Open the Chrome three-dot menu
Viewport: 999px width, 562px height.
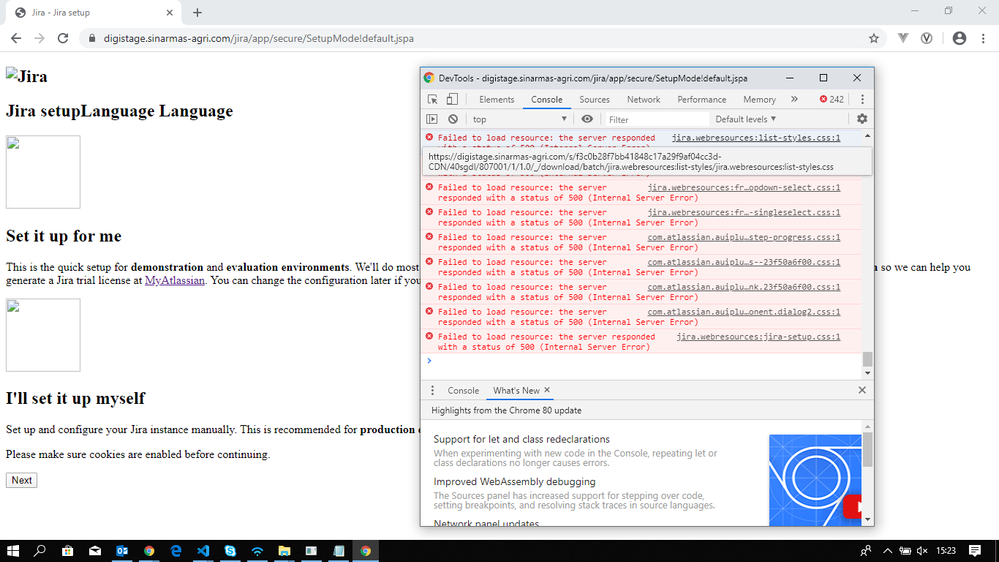coord(983,38)
